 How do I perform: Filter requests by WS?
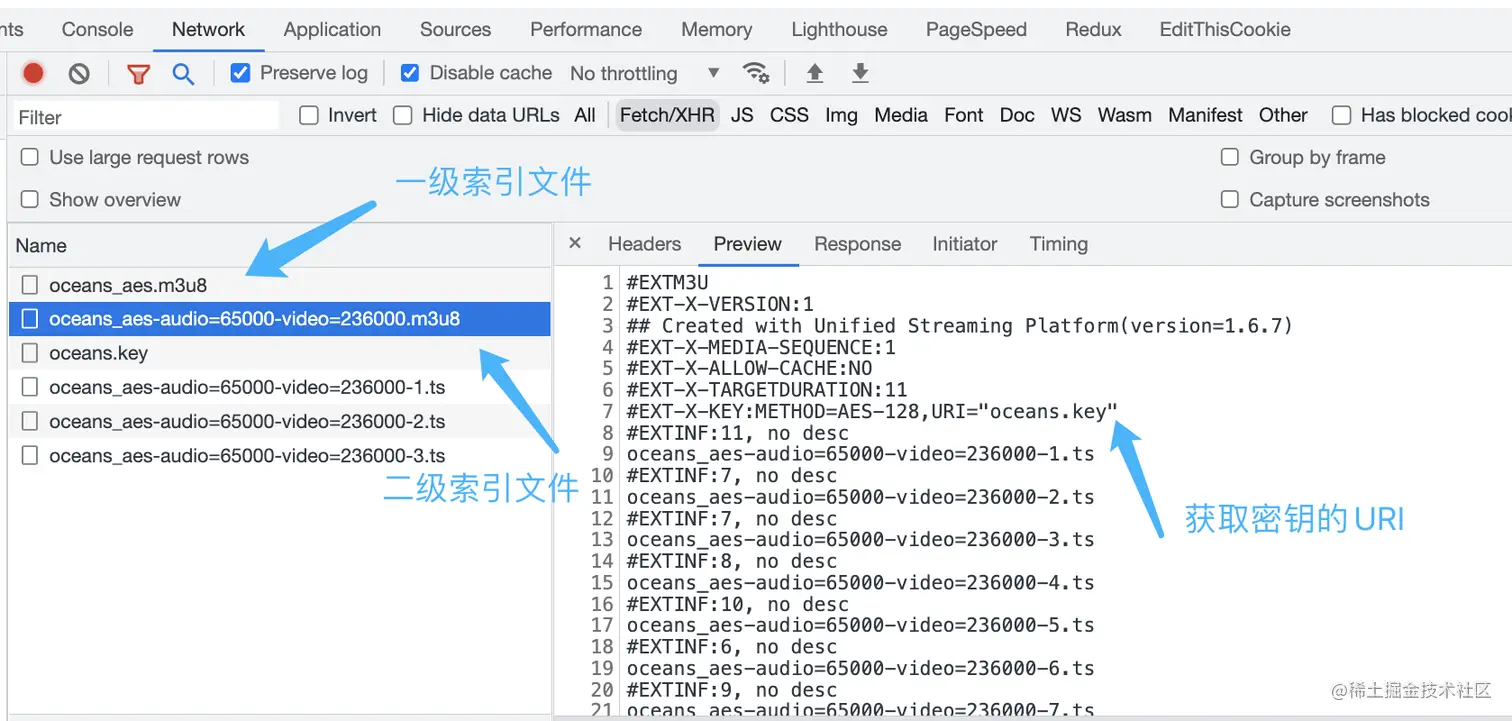point(1066,115)
